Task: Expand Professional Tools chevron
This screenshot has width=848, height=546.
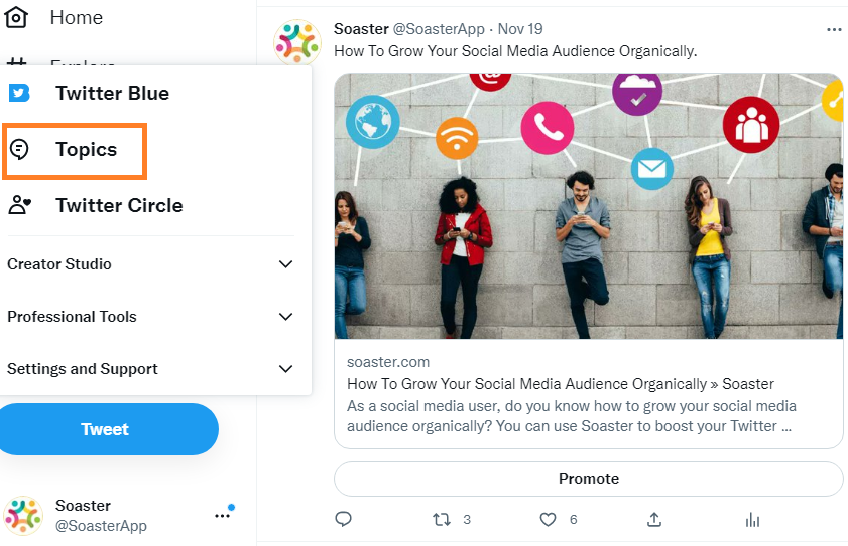Action: click(285, 317)
